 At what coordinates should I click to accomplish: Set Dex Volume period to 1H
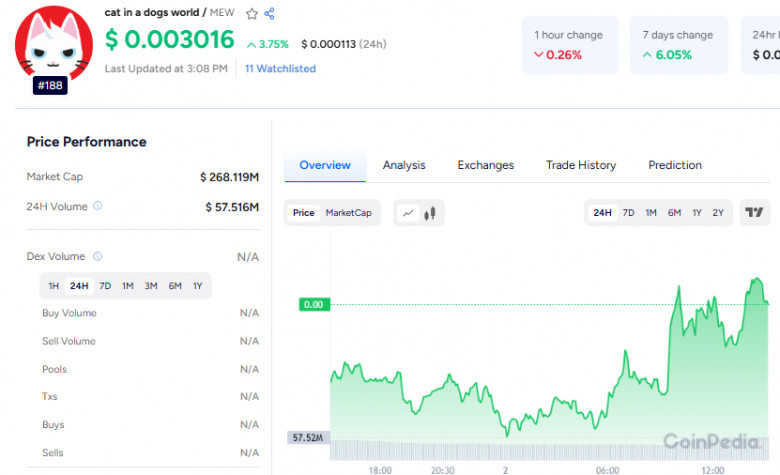tap(53, 286)
